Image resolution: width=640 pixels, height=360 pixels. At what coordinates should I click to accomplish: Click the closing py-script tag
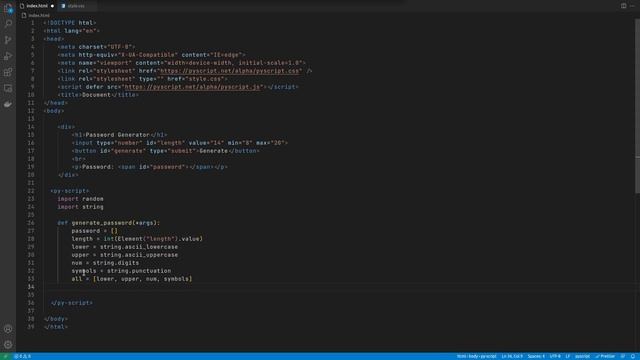pyautogui.click(x=72, y=303)
